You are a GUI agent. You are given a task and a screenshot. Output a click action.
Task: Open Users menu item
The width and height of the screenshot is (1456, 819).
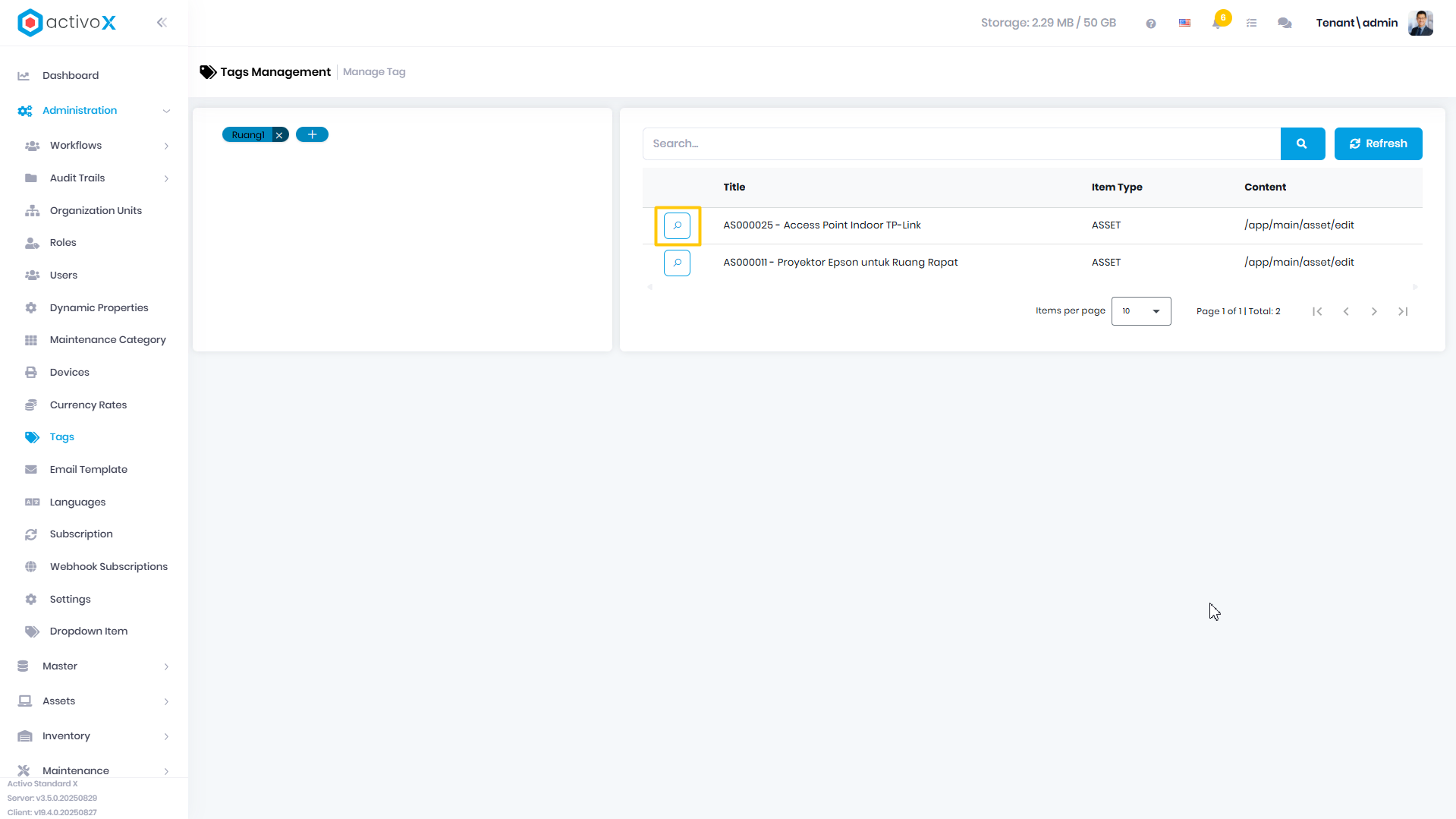64,276
